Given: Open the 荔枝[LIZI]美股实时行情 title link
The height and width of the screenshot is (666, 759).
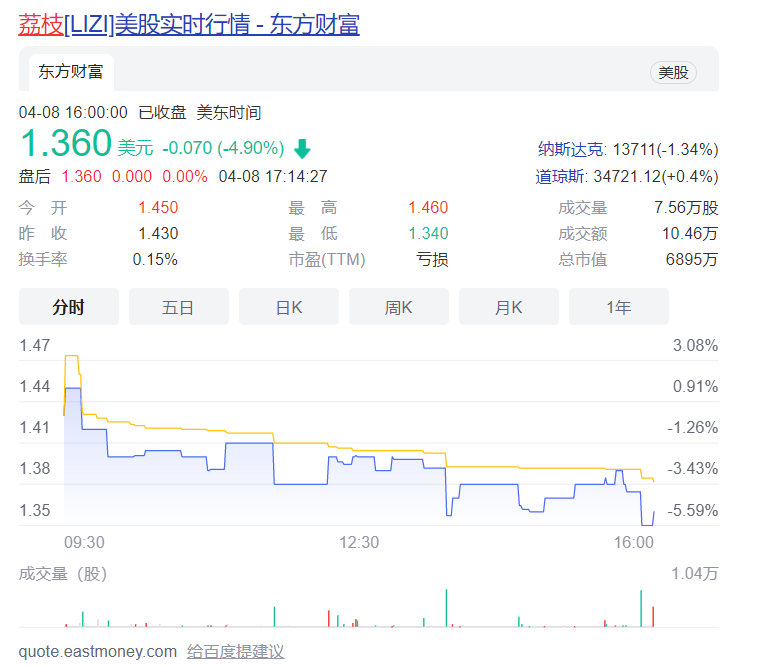Looking at the screenshot, I should tap(189, 25).
